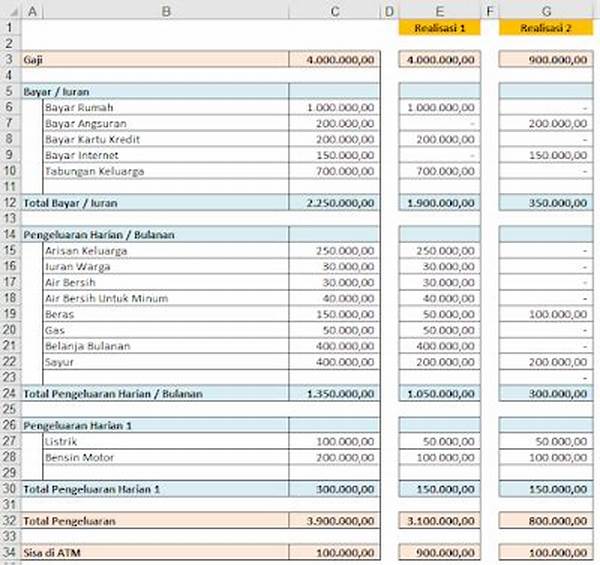Viewport: 600px width, 565px height.
Task: Select the 3.900.000,00 total cell
Action: (334, 521)
